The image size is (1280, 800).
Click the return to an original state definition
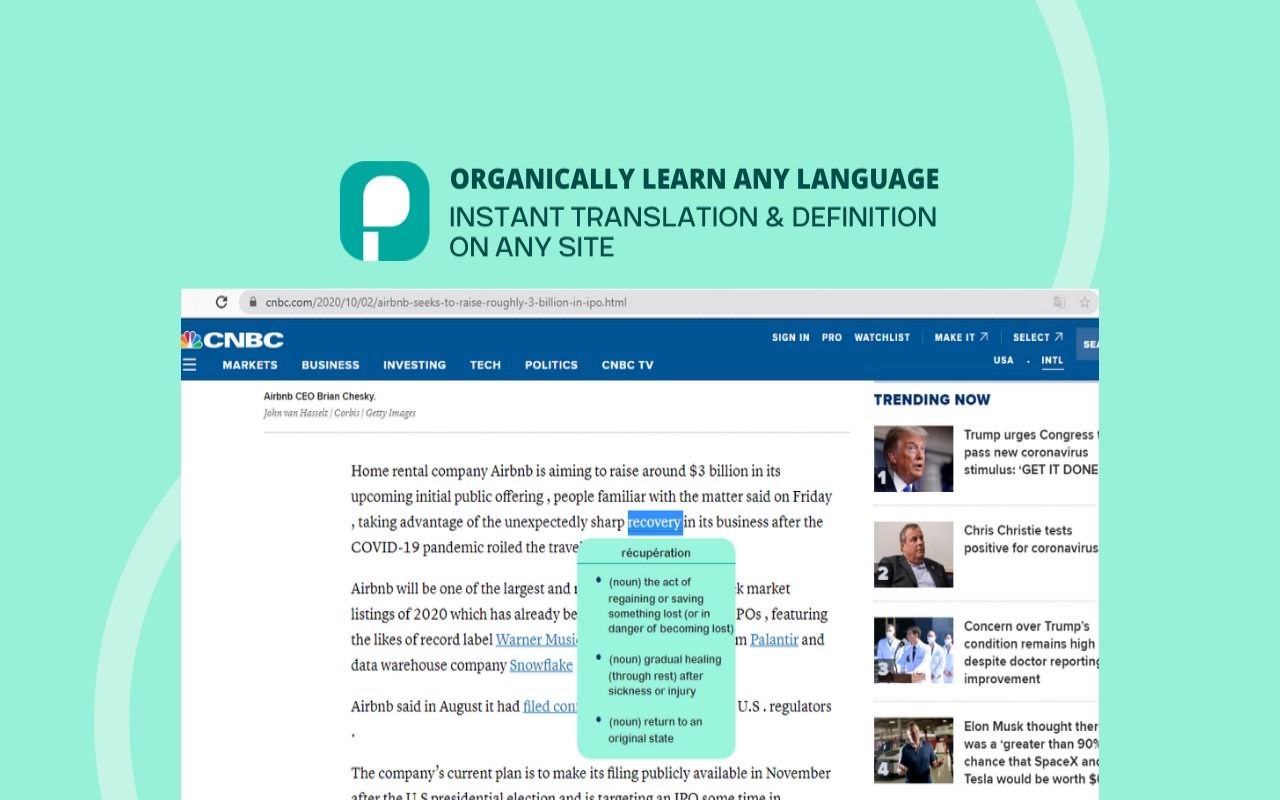coord(655,730)
